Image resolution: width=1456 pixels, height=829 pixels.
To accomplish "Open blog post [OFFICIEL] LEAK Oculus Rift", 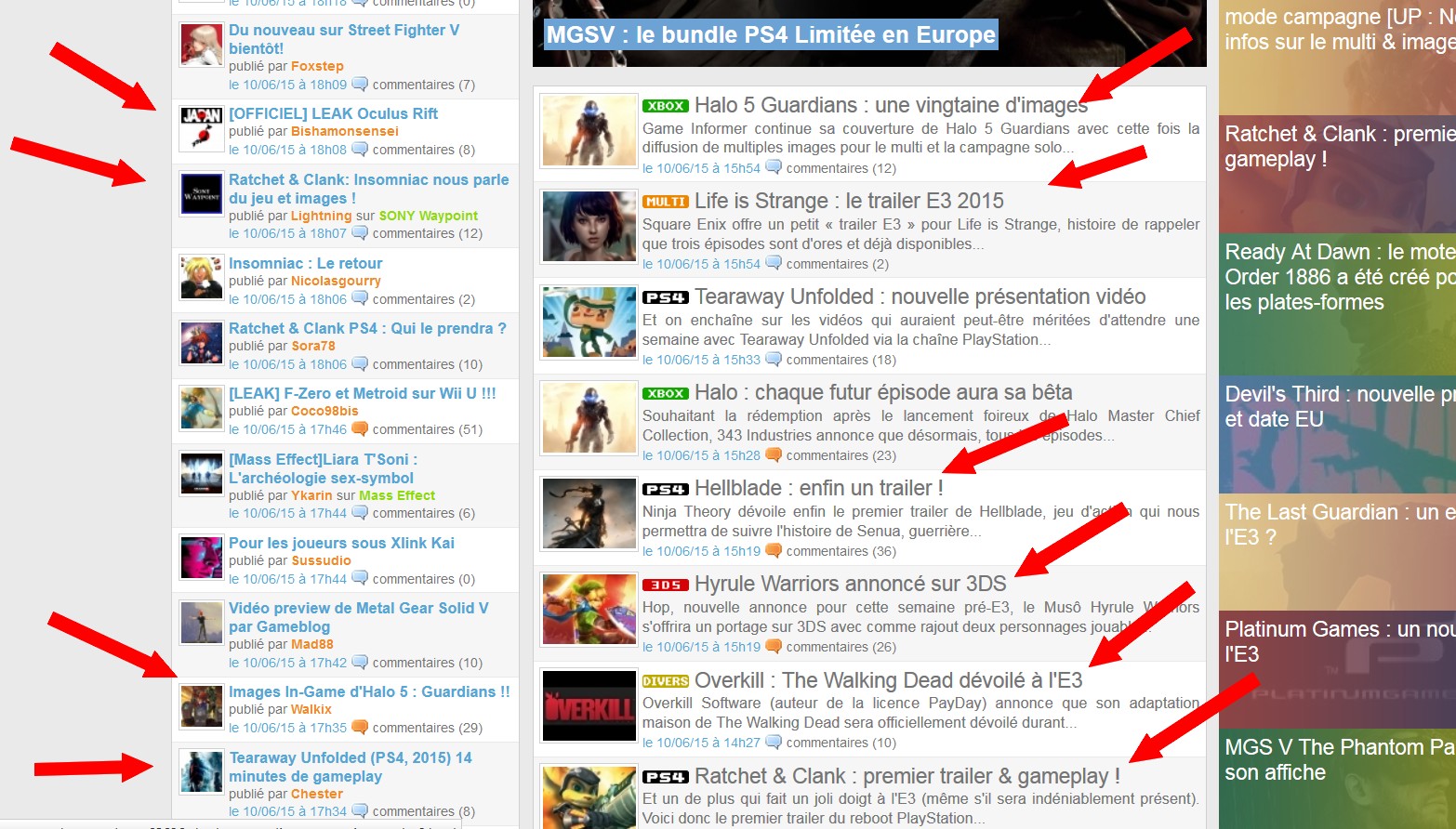I will click(333, 113).
